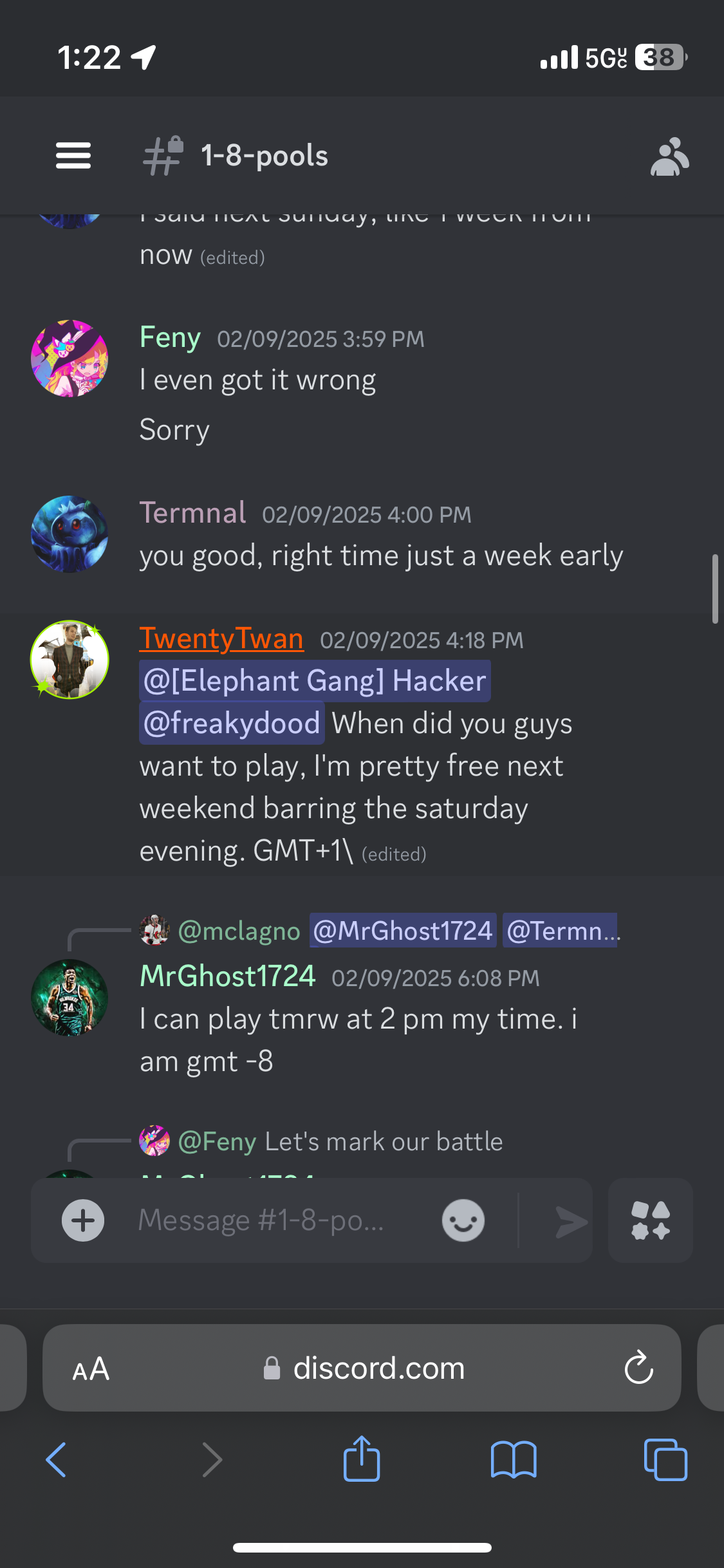Viewport: 724px width, 1568px height.
Task: Tap the 1-8-pools channel title
Action: pos(265,156)
